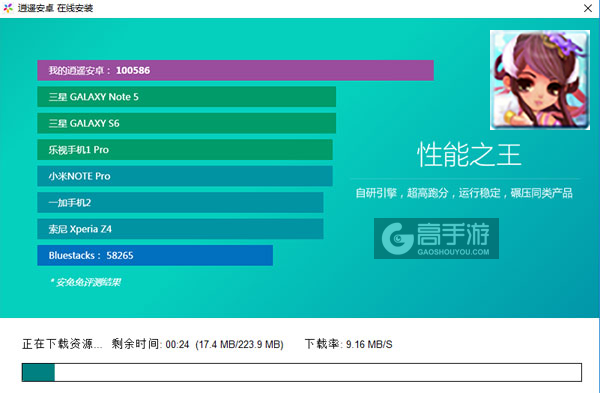The width and height of the screenshot is (600, 393).
Task: Select the 乐视手机1 Pro bar
Action: click(185, 150)
